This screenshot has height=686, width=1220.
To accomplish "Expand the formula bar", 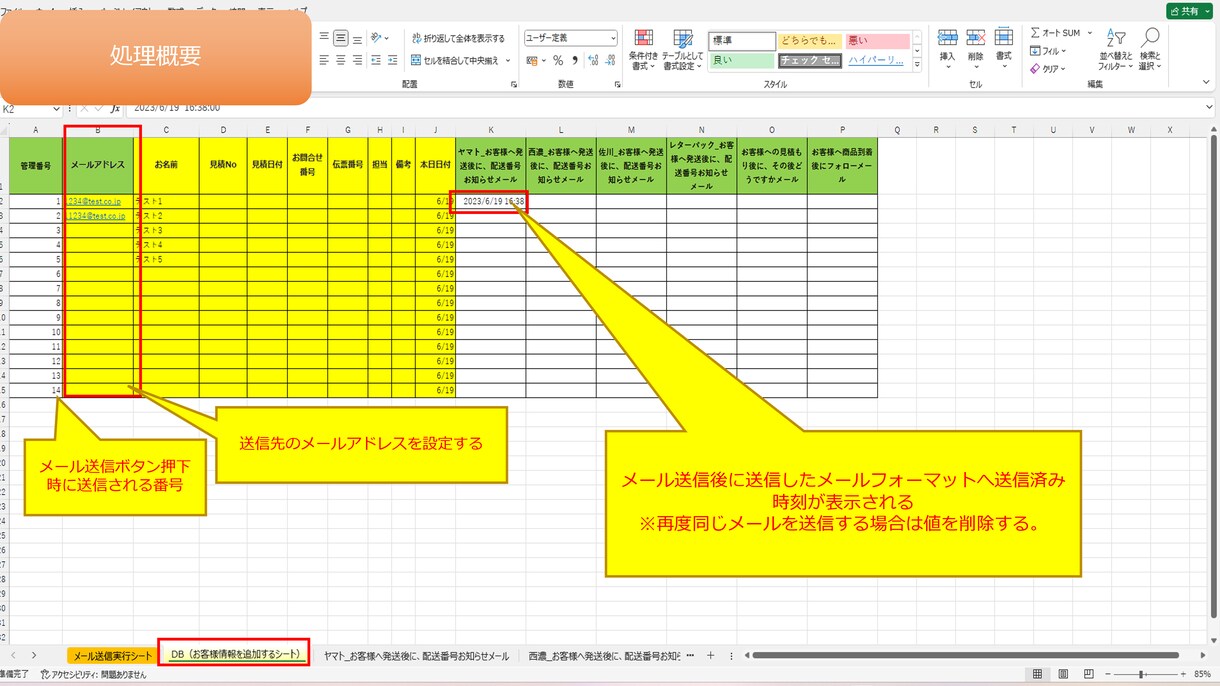I will pos(1208,108).
